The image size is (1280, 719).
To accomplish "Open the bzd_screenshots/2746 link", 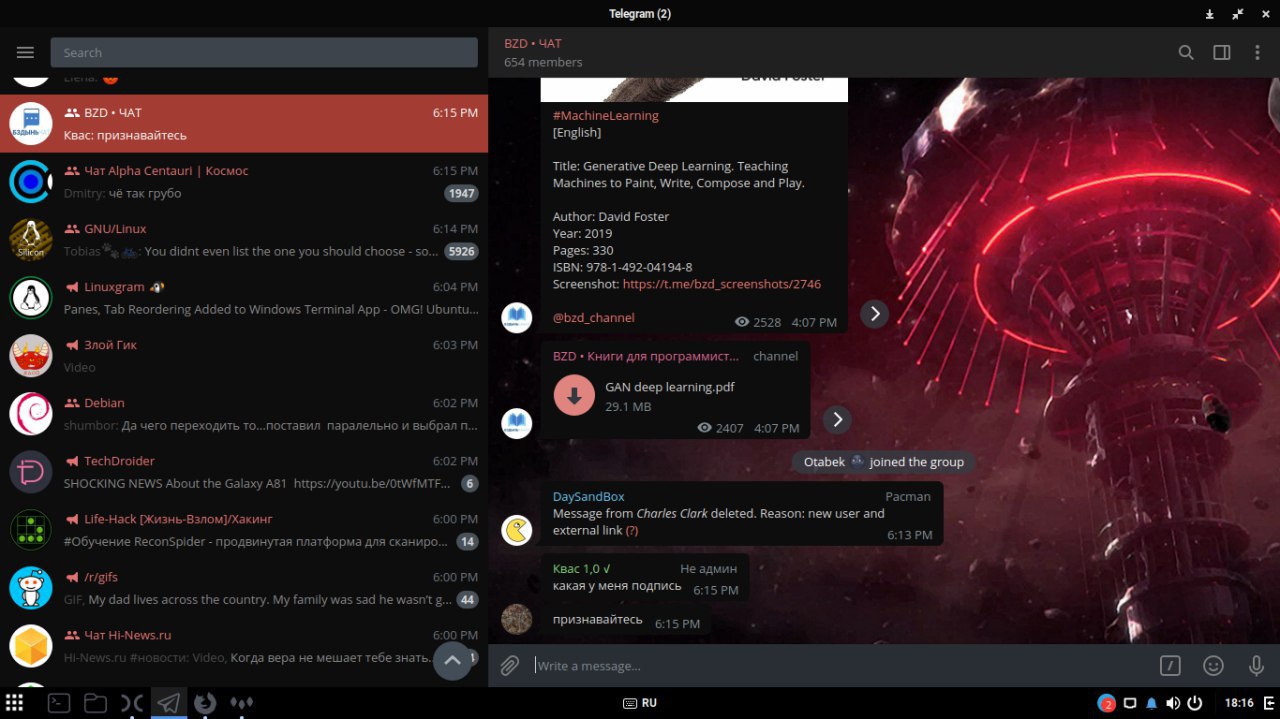I will point(721,284).
